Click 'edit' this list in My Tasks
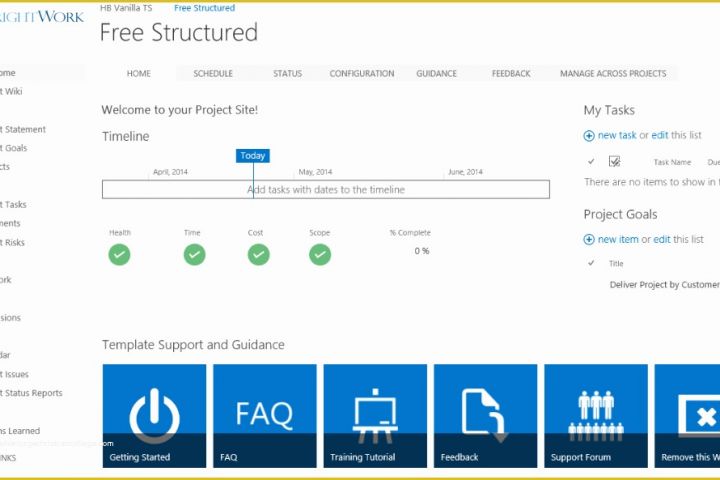The width and height of the screenshot is (720, 480). 659,135
